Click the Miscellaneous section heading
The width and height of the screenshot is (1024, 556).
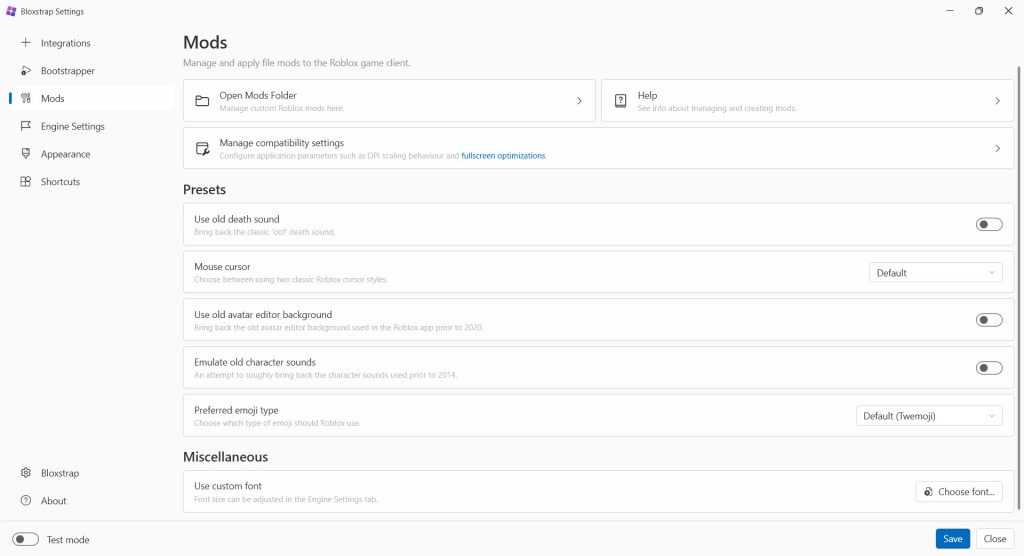(x=225, y=457)
